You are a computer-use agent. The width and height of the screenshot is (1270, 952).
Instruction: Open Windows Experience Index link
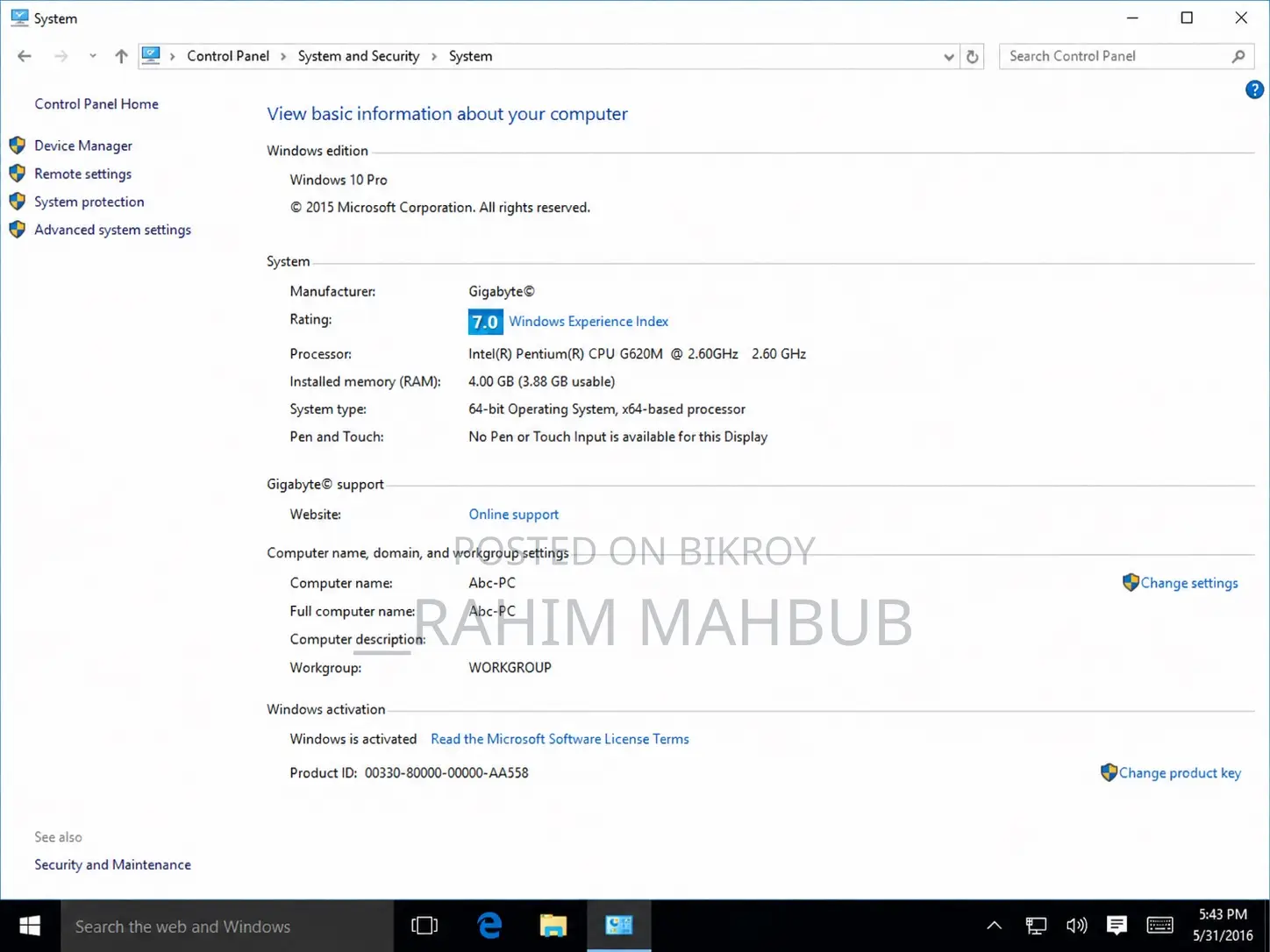(589, 322)
